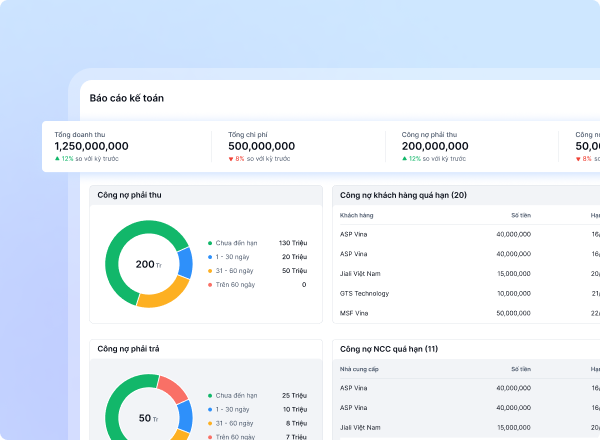
Task: Click the value 50 Triệu
Action: pos(294,271)
